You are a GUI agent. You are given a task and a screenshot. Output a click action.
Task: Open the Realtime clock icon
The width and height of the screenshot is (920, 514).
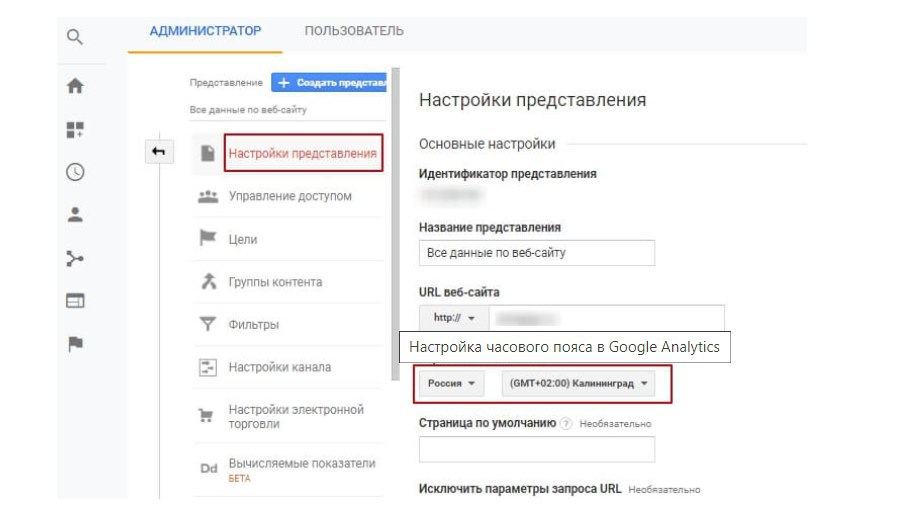(x=75, y=172)
